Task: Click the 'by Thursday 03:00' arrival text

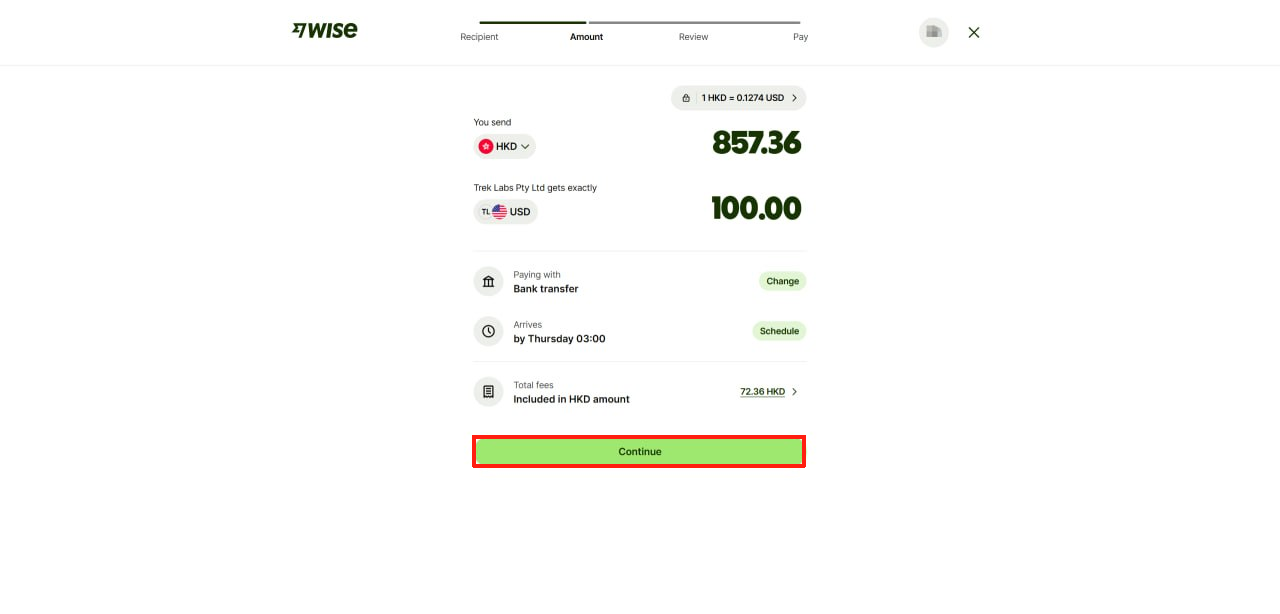Action: point(559,339)
